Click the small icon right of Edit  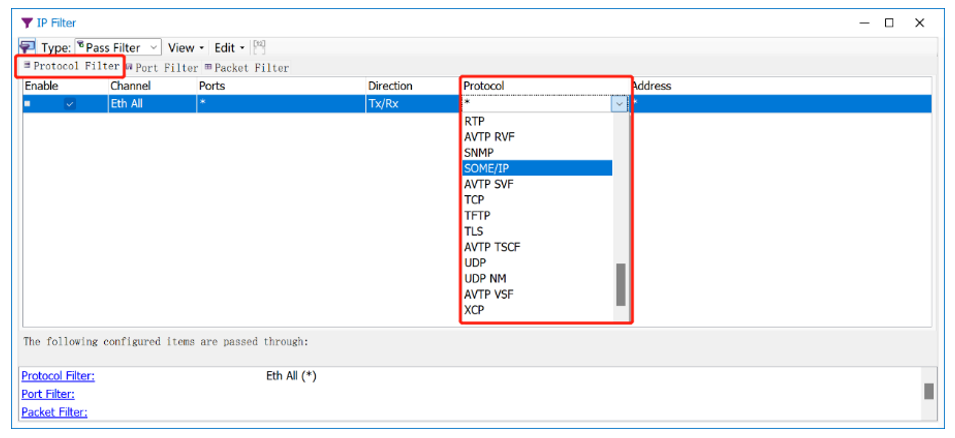coord(259,46)
